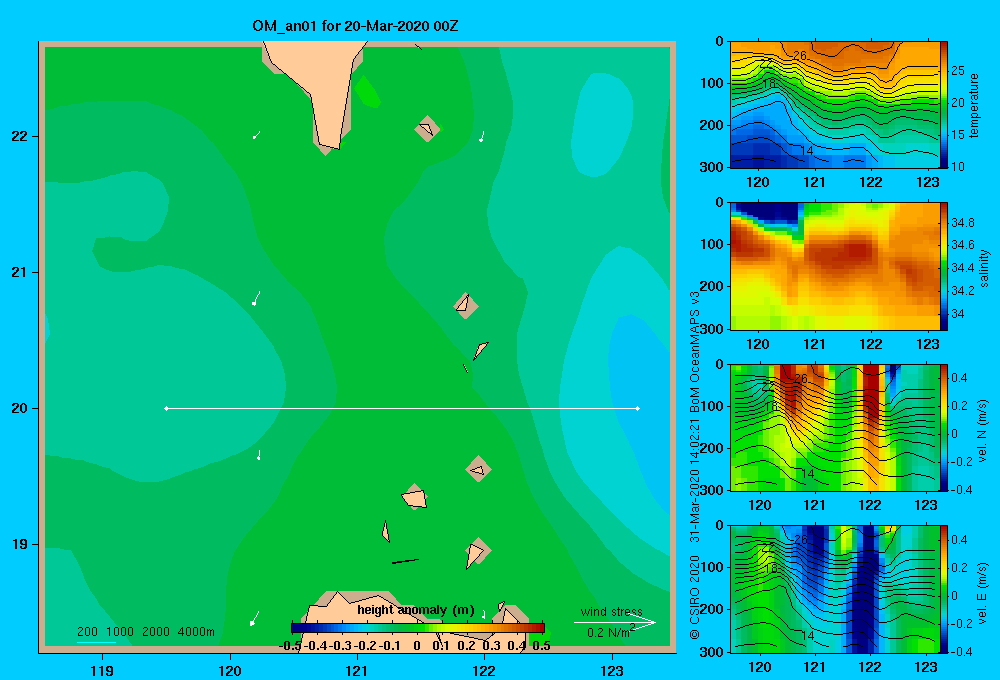Click the narrow island near 20.4N 121.97E
Image resolution: width=1000 pixels, height=680 pixels.
coord(480,350)
